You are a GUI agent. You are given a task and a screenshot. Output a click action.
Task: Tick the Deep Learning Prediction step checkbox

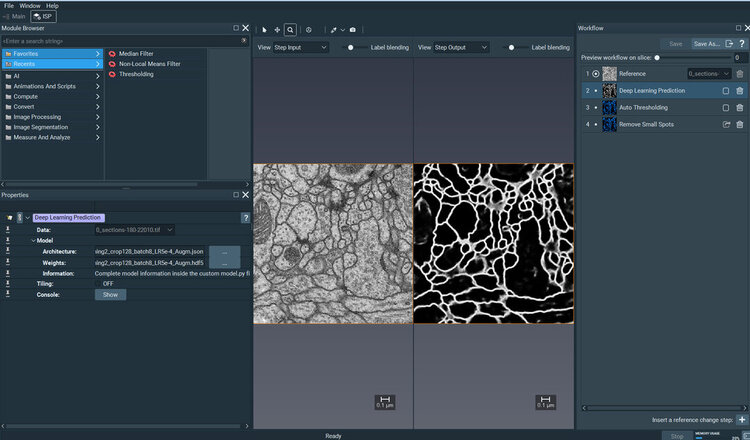(x=725, y=90)
